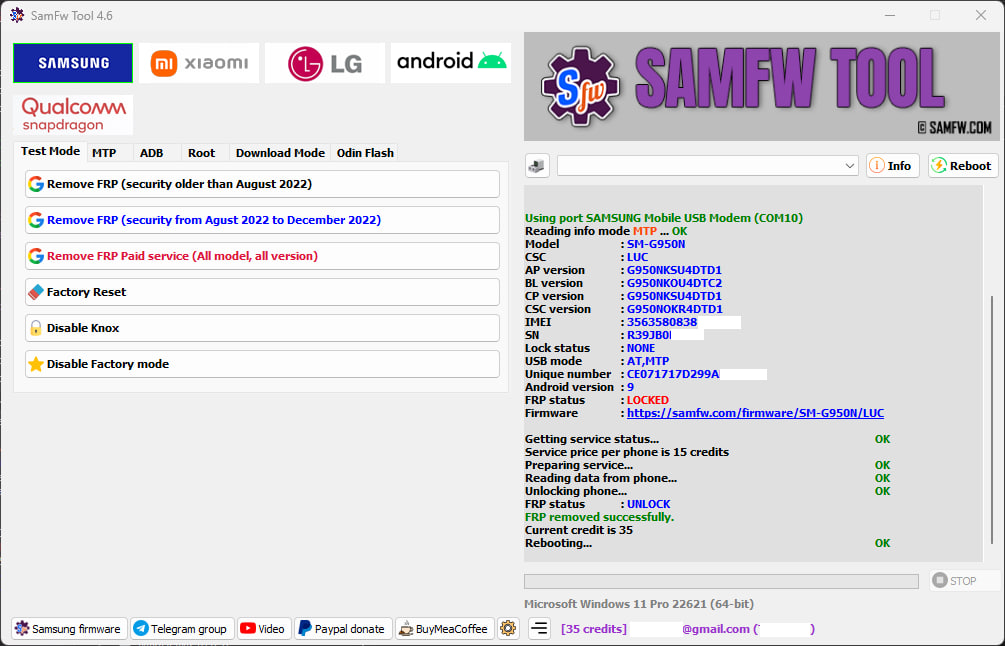Open the Telegram group link
Screen dimensions: 1005x646
[x=182, y=629]
